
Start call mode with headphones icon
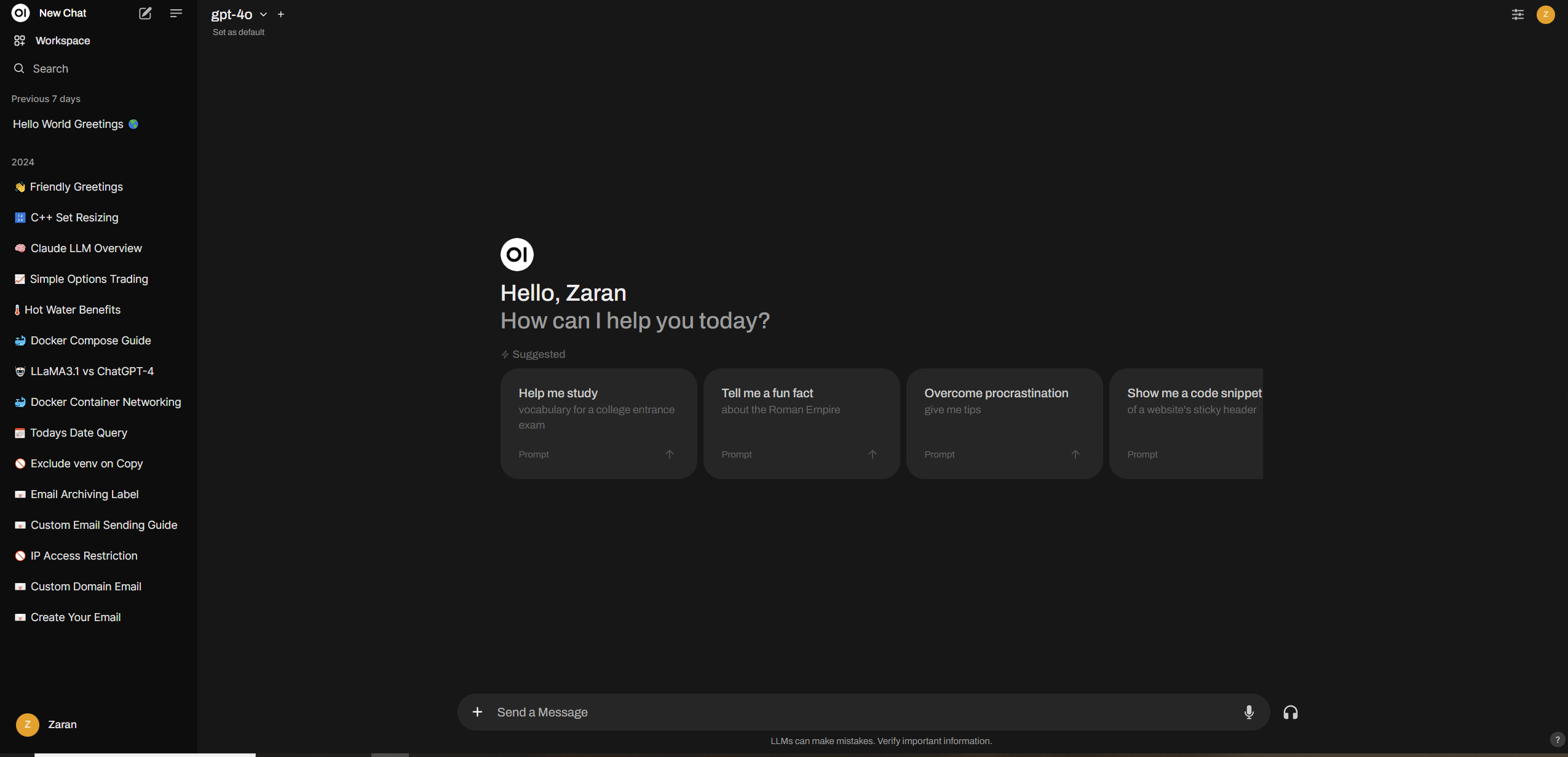click(x=1291, y=712)
